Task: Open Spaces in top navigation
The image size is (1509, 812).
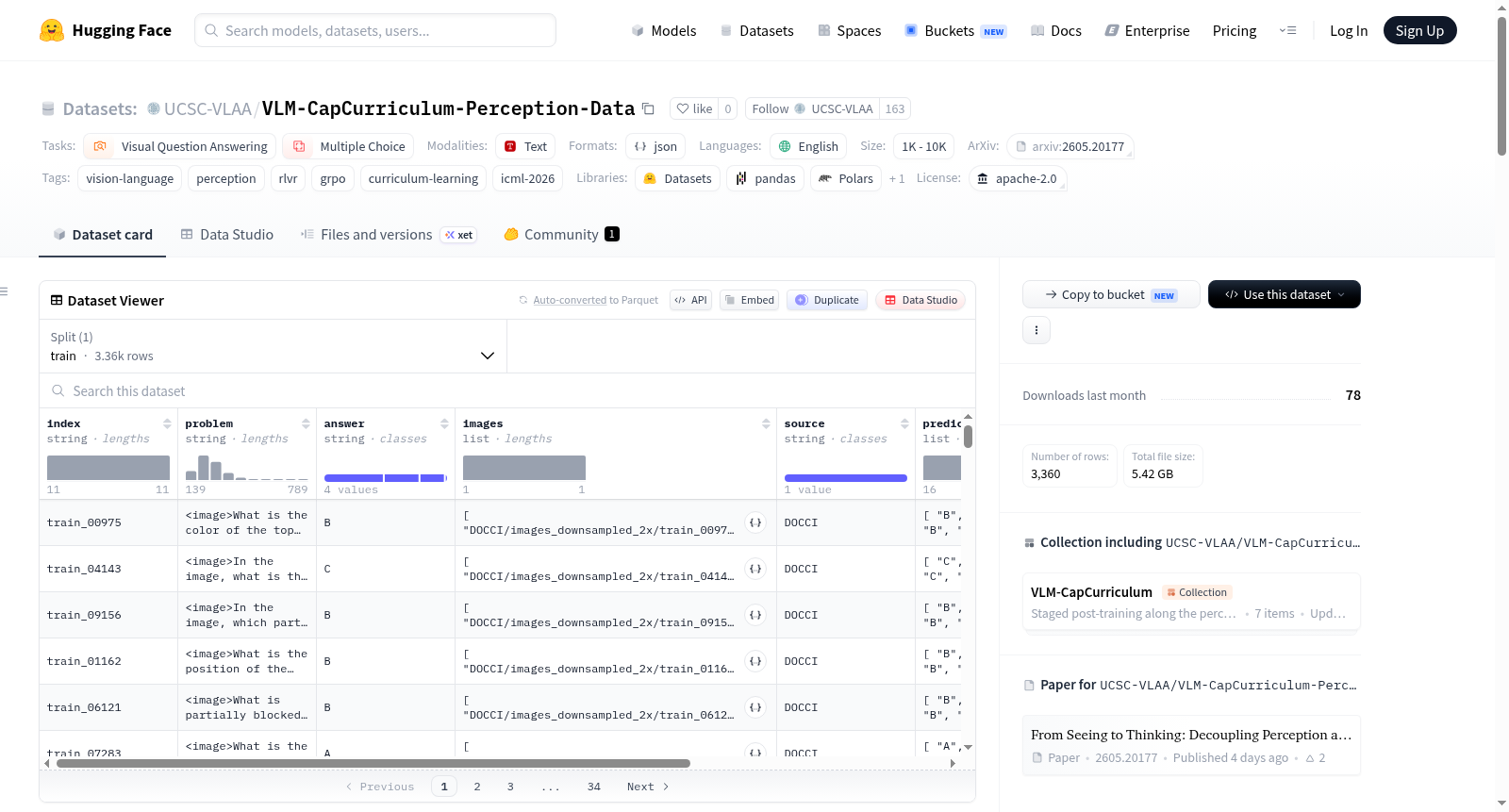Action: point(850,30)
